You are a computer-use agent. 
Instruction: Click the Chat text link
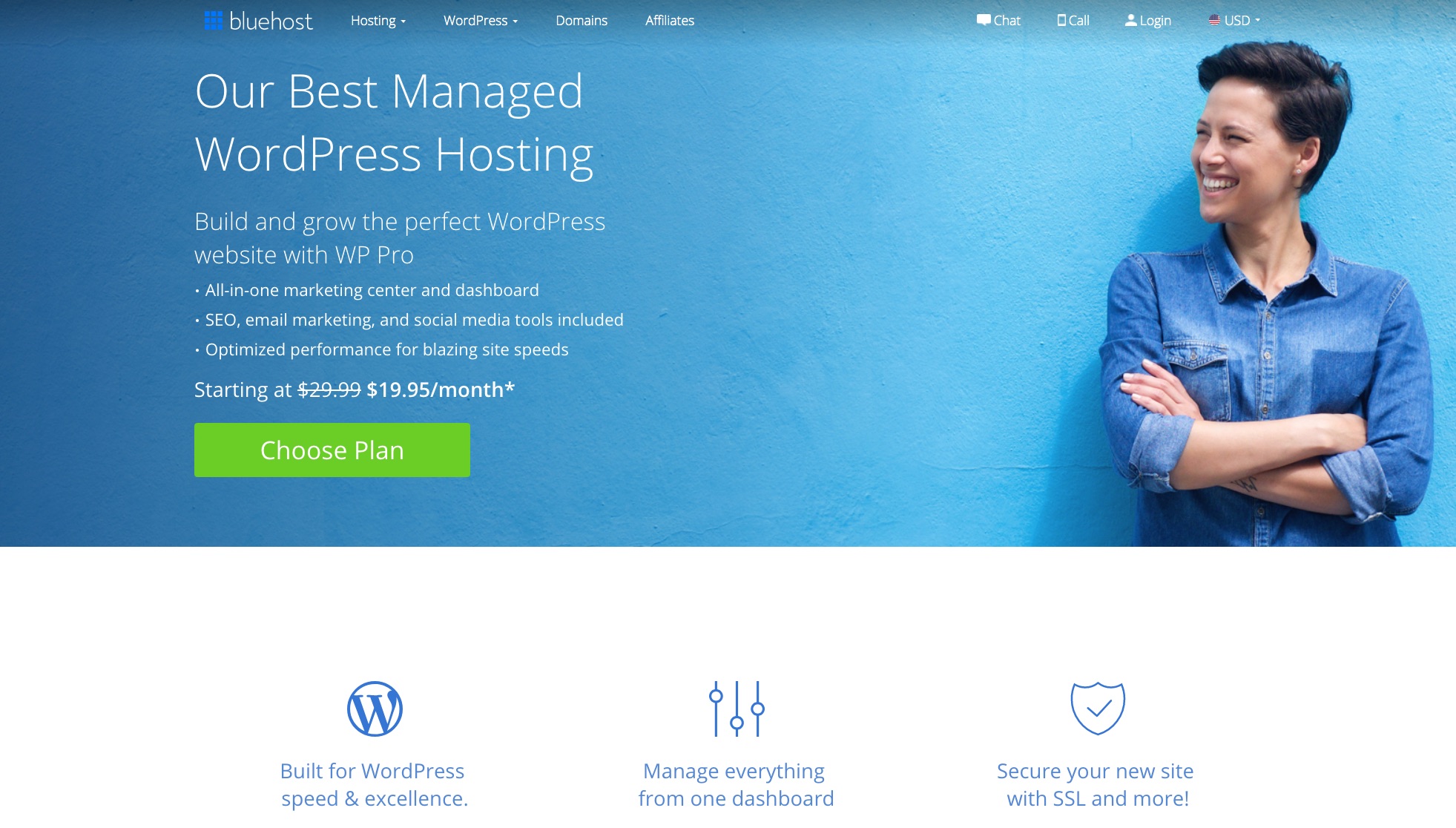tap(1007, 21)
